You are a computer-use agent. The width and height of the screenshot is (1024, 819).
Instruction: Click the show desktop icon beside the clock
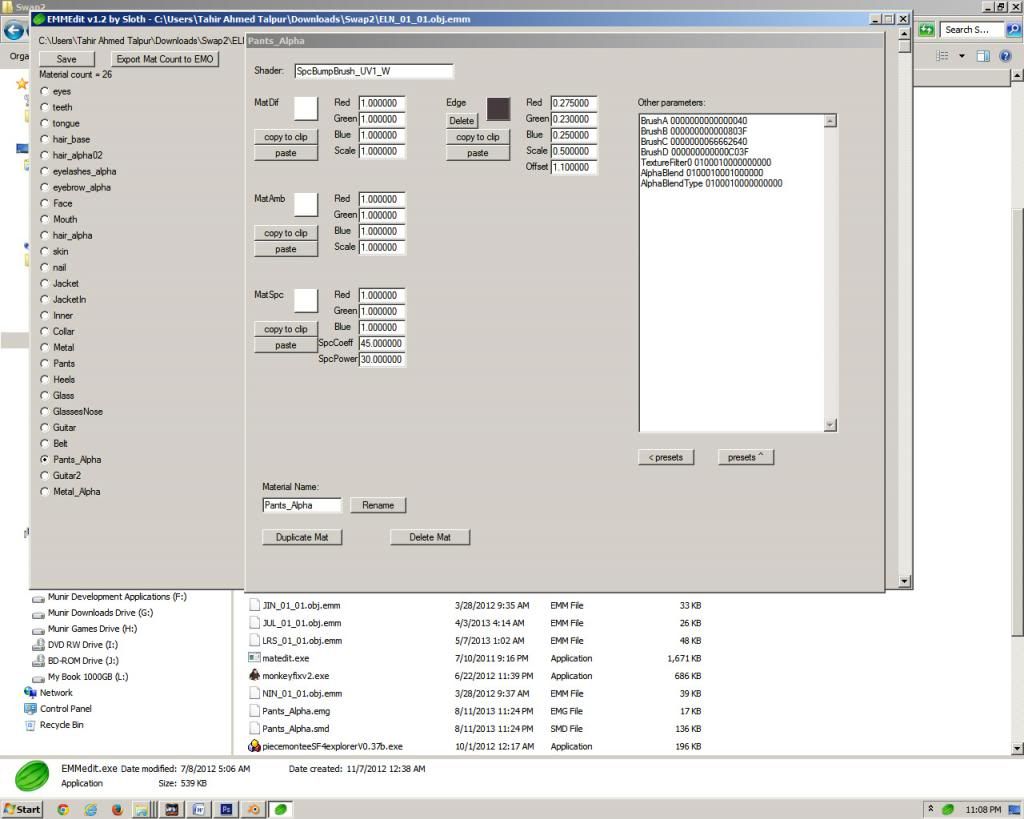click(x=1014, y=810)
